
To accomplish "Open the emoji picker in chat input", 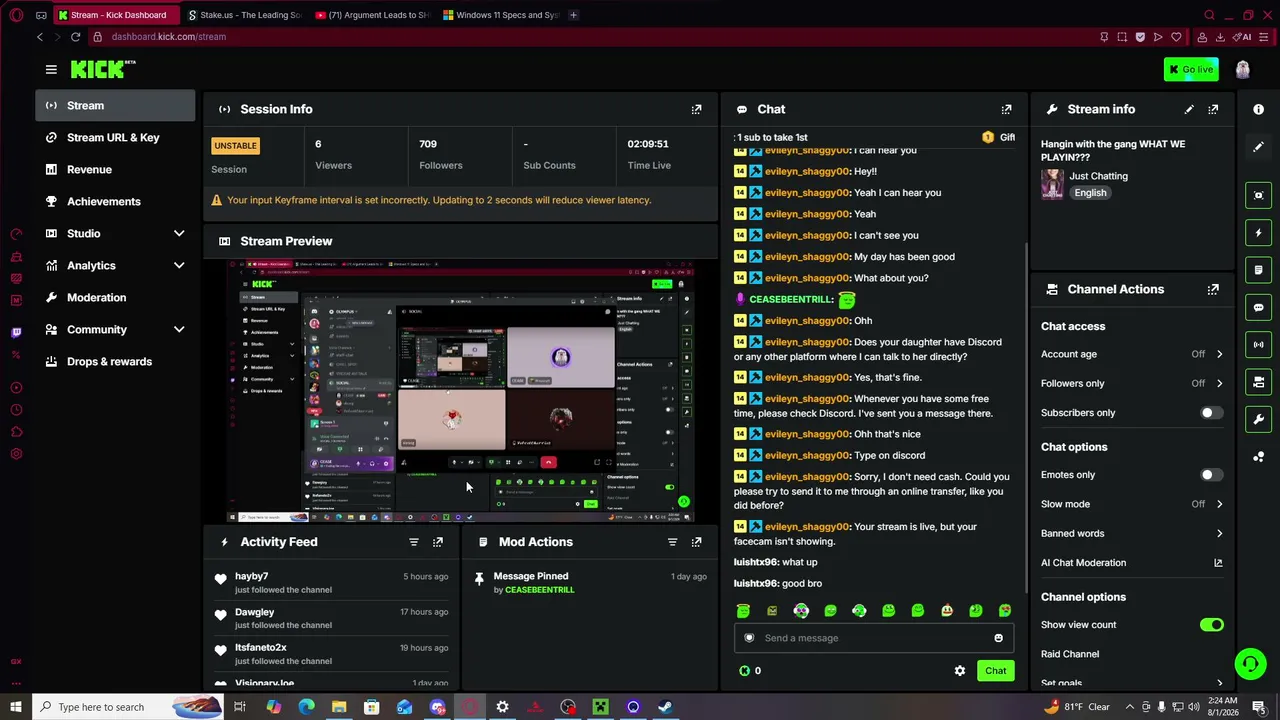I will [998, 638].
